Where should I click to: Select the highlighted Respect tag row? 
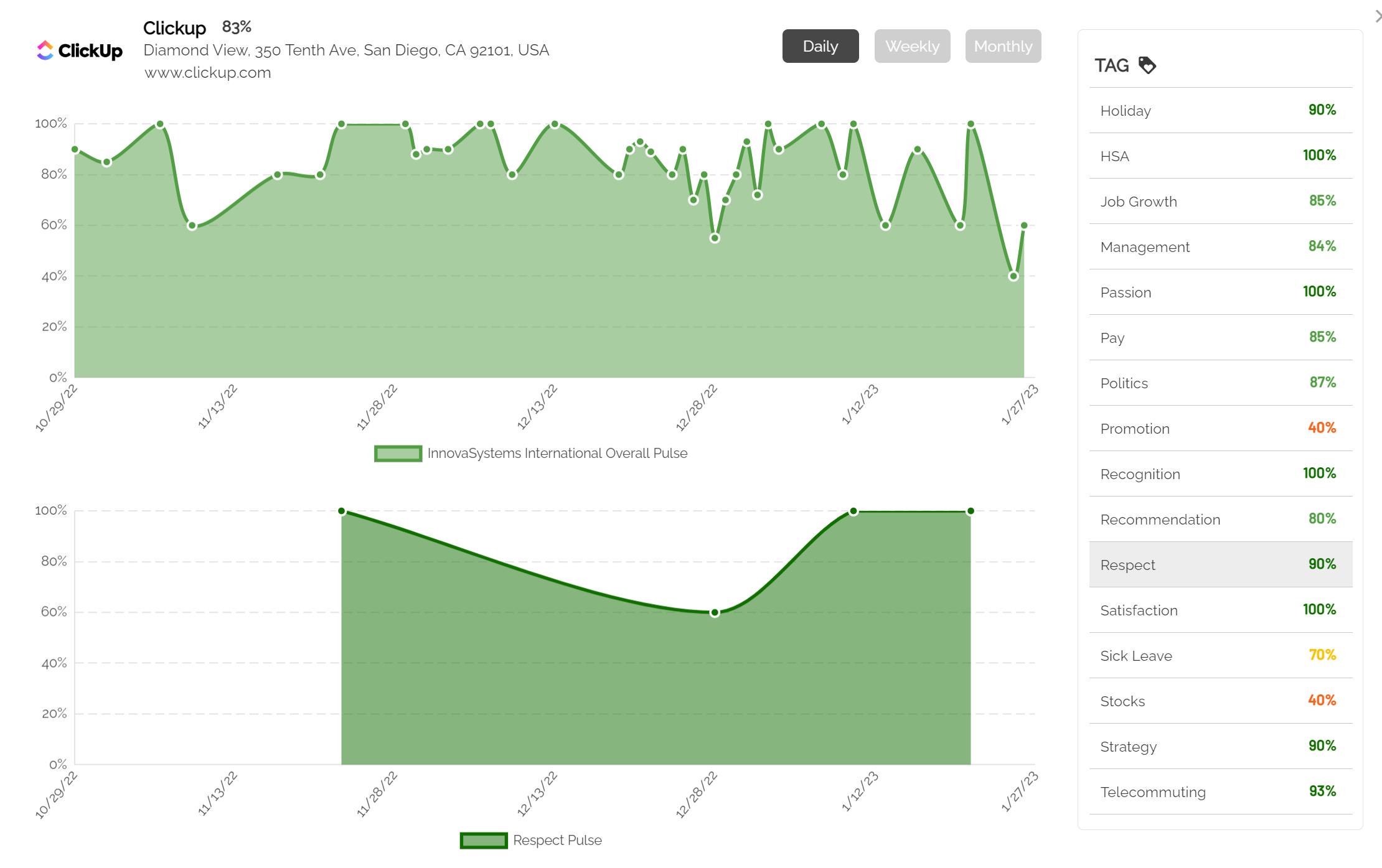[x=1221, y=564]
